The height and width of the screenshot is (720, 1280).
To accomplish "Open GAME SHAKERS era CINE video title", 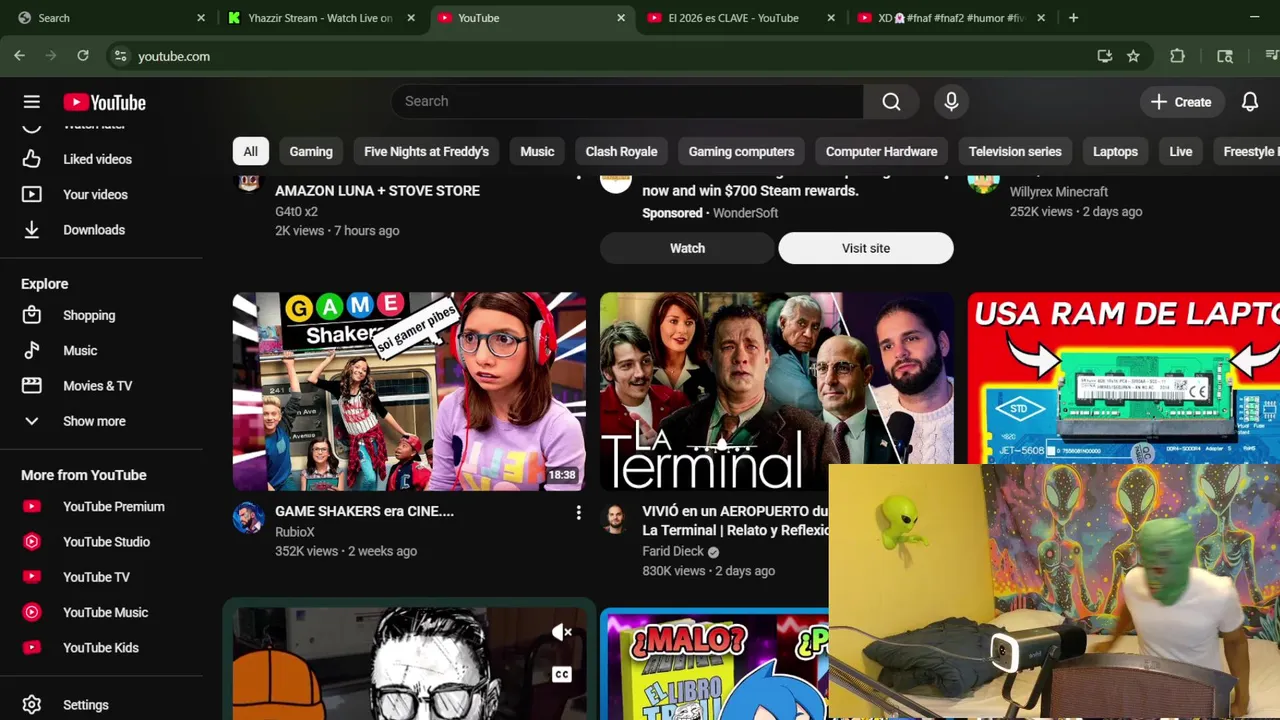I will pos(364,511).
